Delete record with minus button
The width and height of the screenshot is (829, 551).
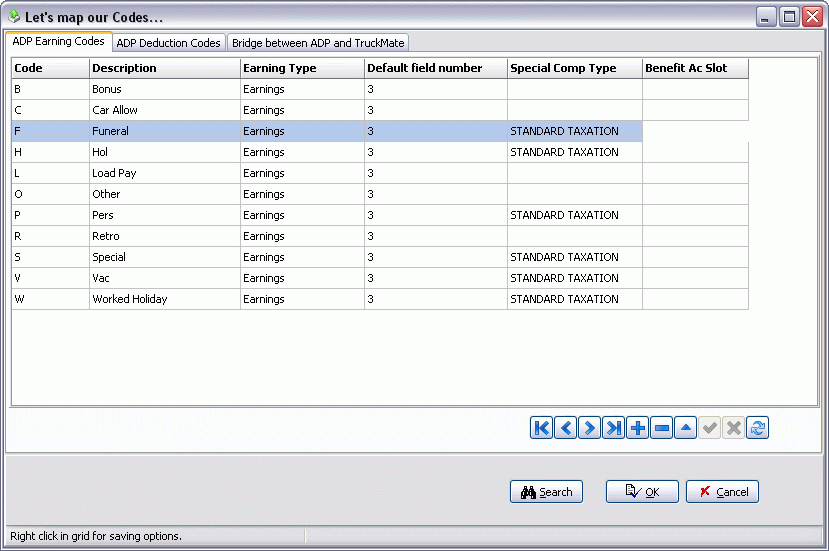click(662, 428)
